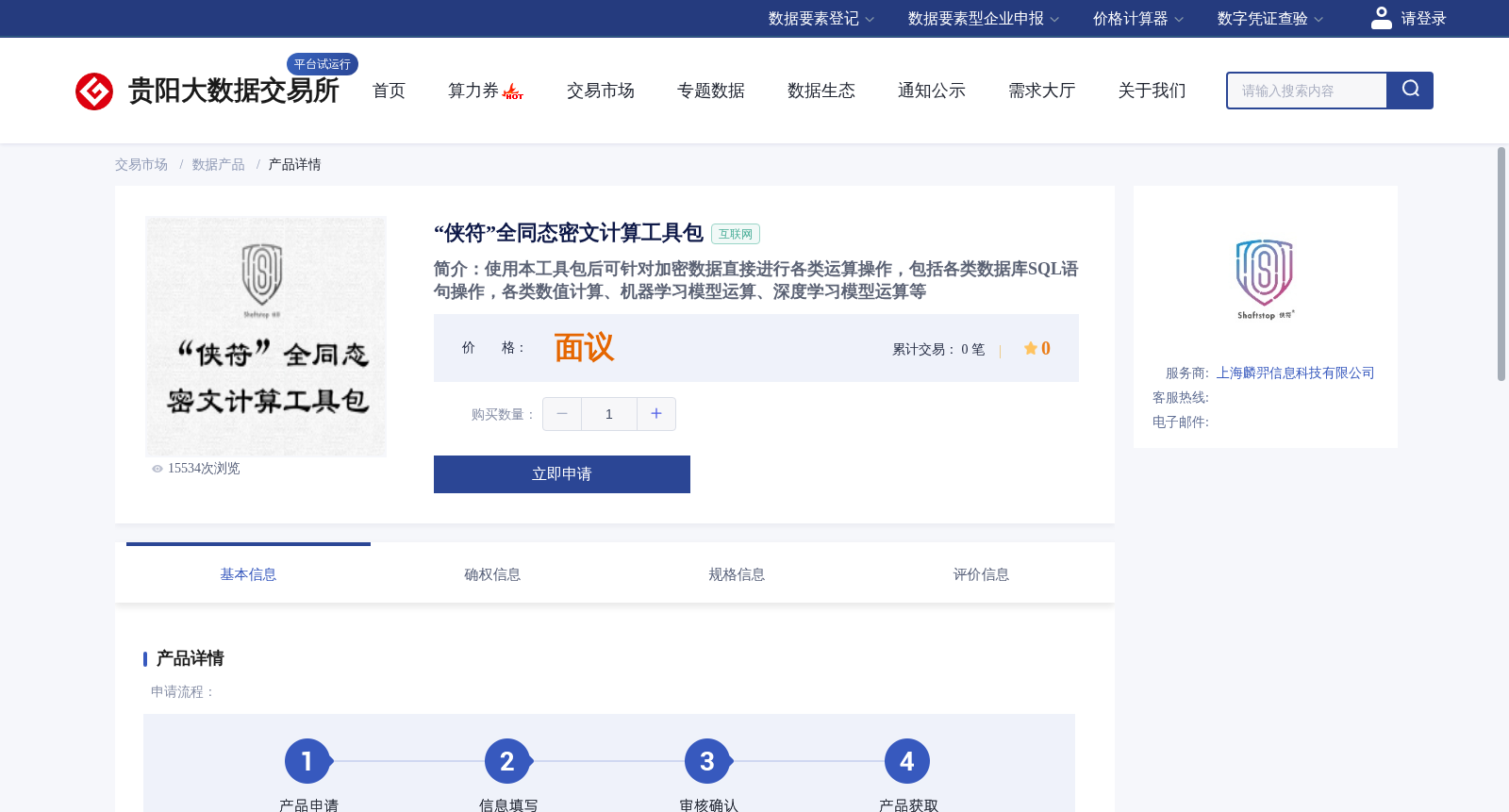Open 算力券 navigation item
The image size is (1509, 812).
point(473,91)
